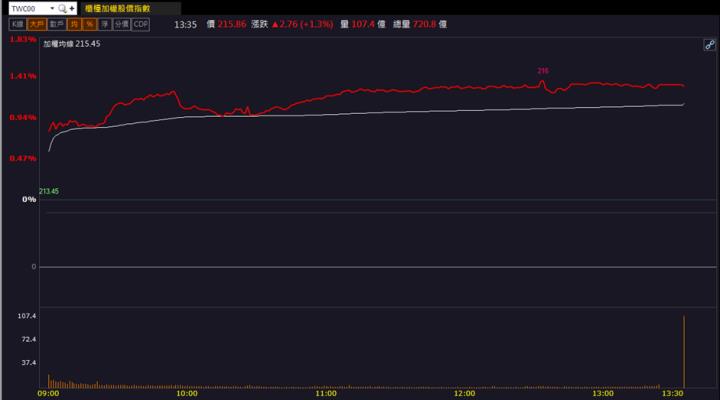Click the 09:00 time axis label
The image size is (720, 400).
click(48, 394)
